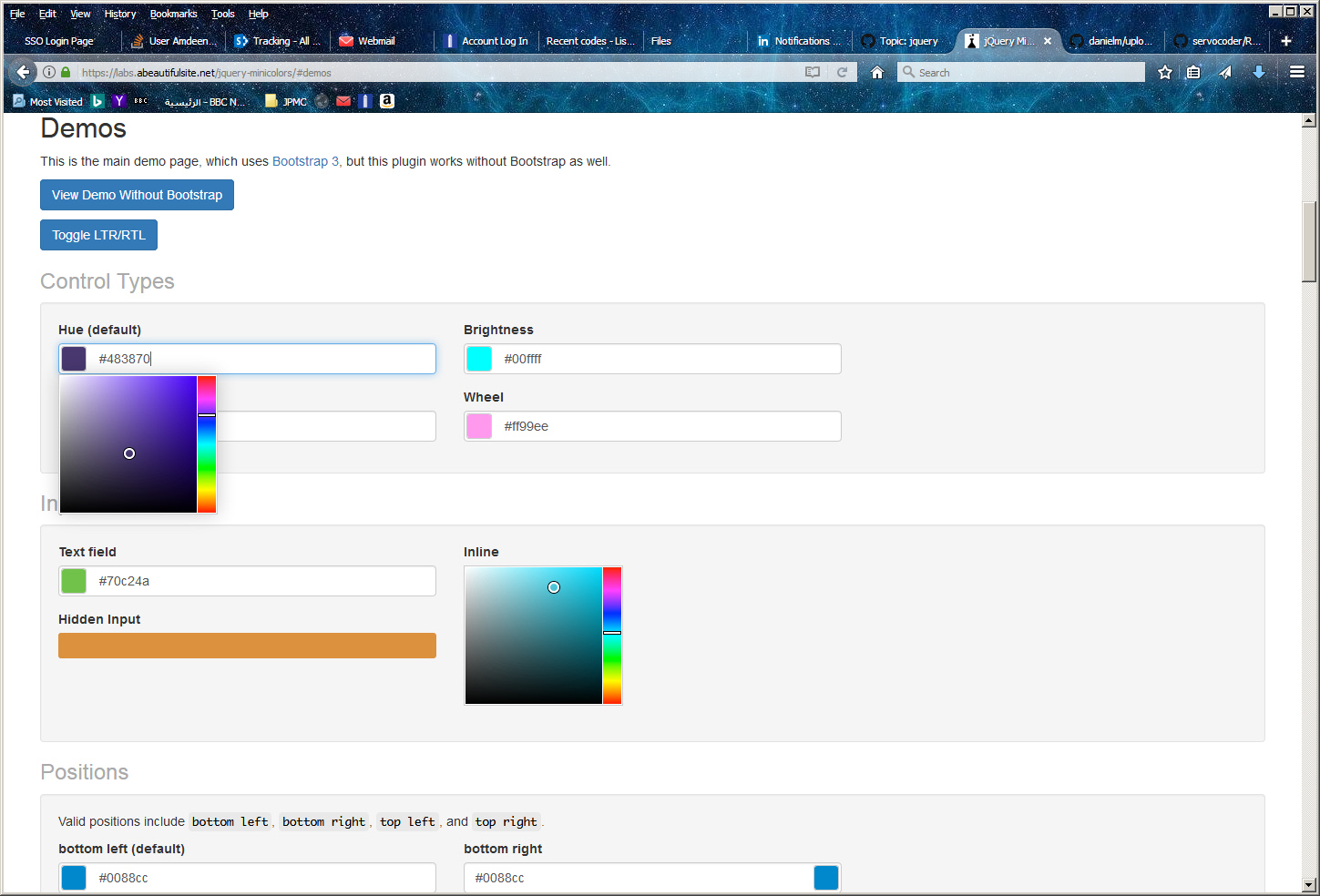1320x896 pixels.
Task: Open the new tab plus button
Action: 1285,41
